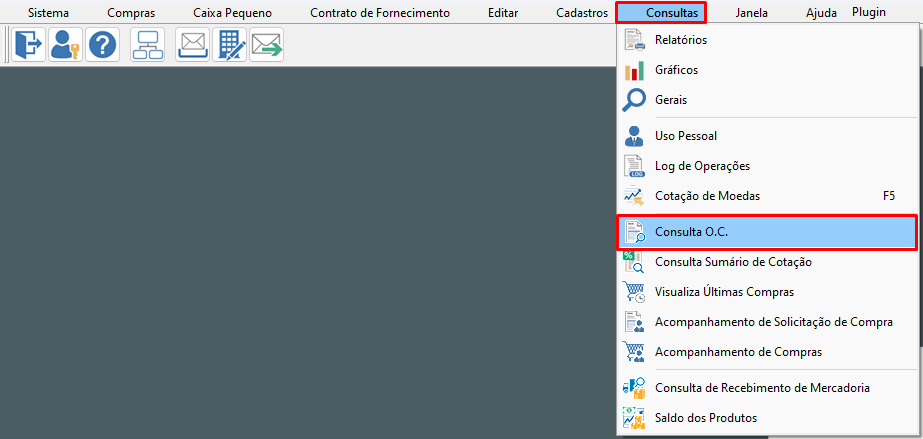This screenshot has width=923, height=439.
Task: Open Log de Operações
Action: pyautogui.click(x=769, y=166)
